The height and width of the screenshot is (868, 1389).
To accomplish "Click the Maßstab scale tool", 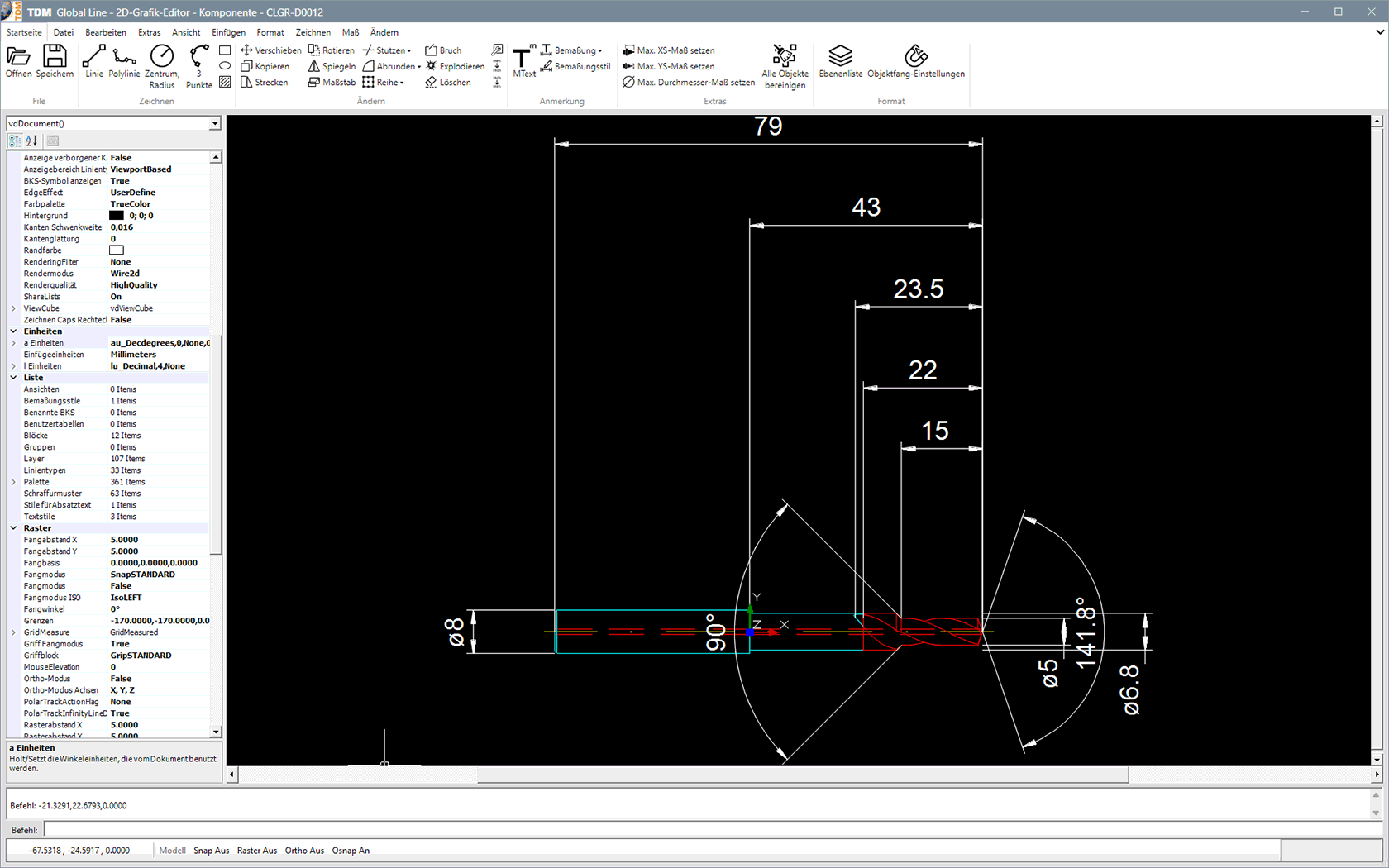I will click(332, 82).
